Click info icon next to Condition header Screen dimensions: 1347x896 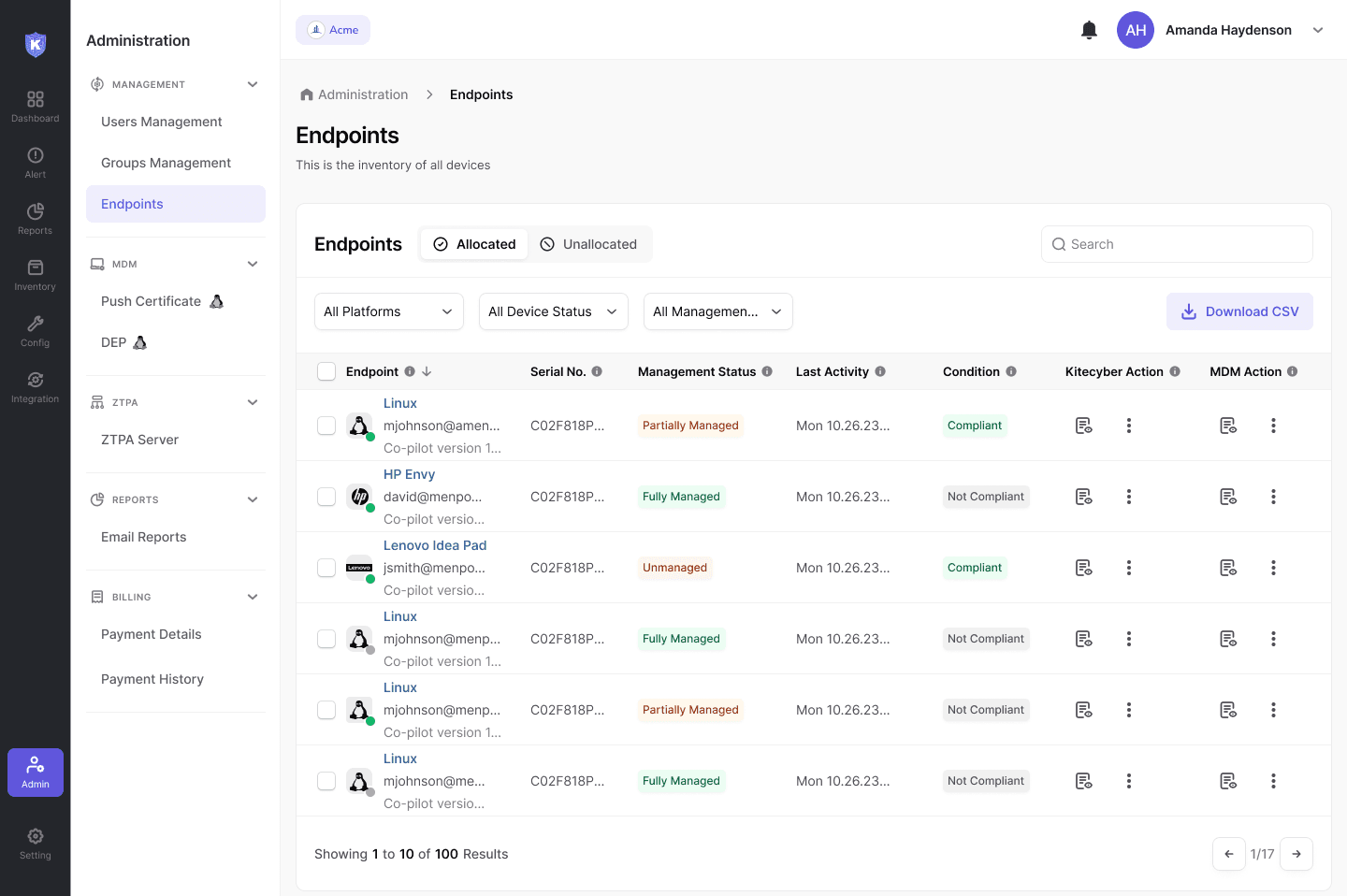(1011, 371)
